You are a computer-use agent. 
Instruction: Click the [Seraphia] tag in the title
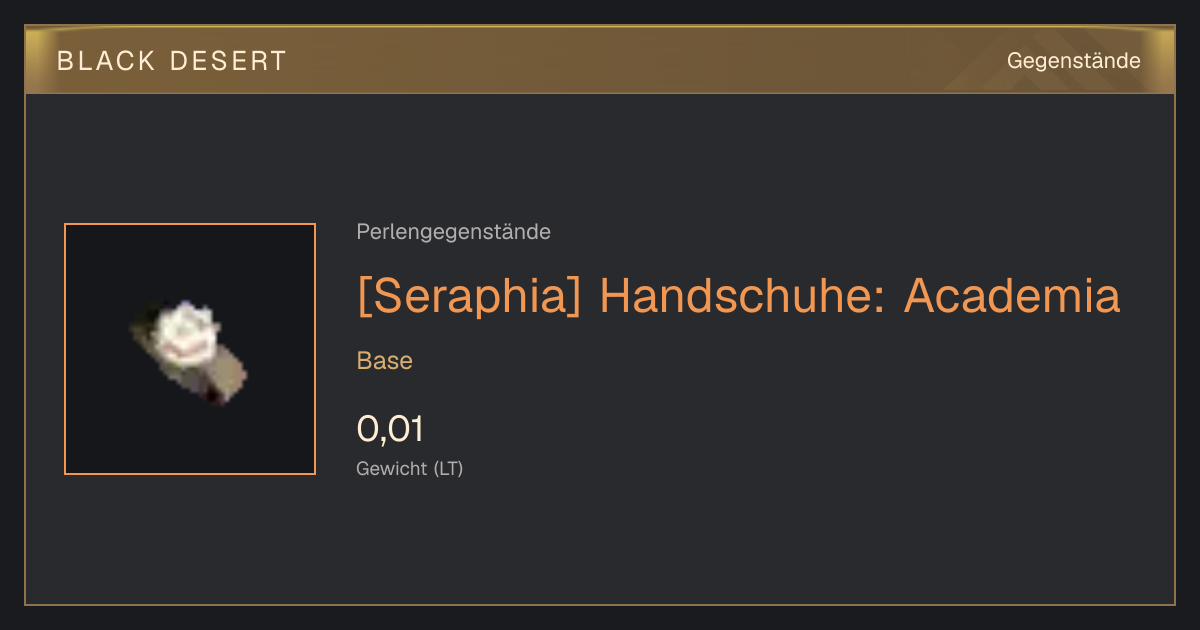pyautogui.click(x=469, y=296)
